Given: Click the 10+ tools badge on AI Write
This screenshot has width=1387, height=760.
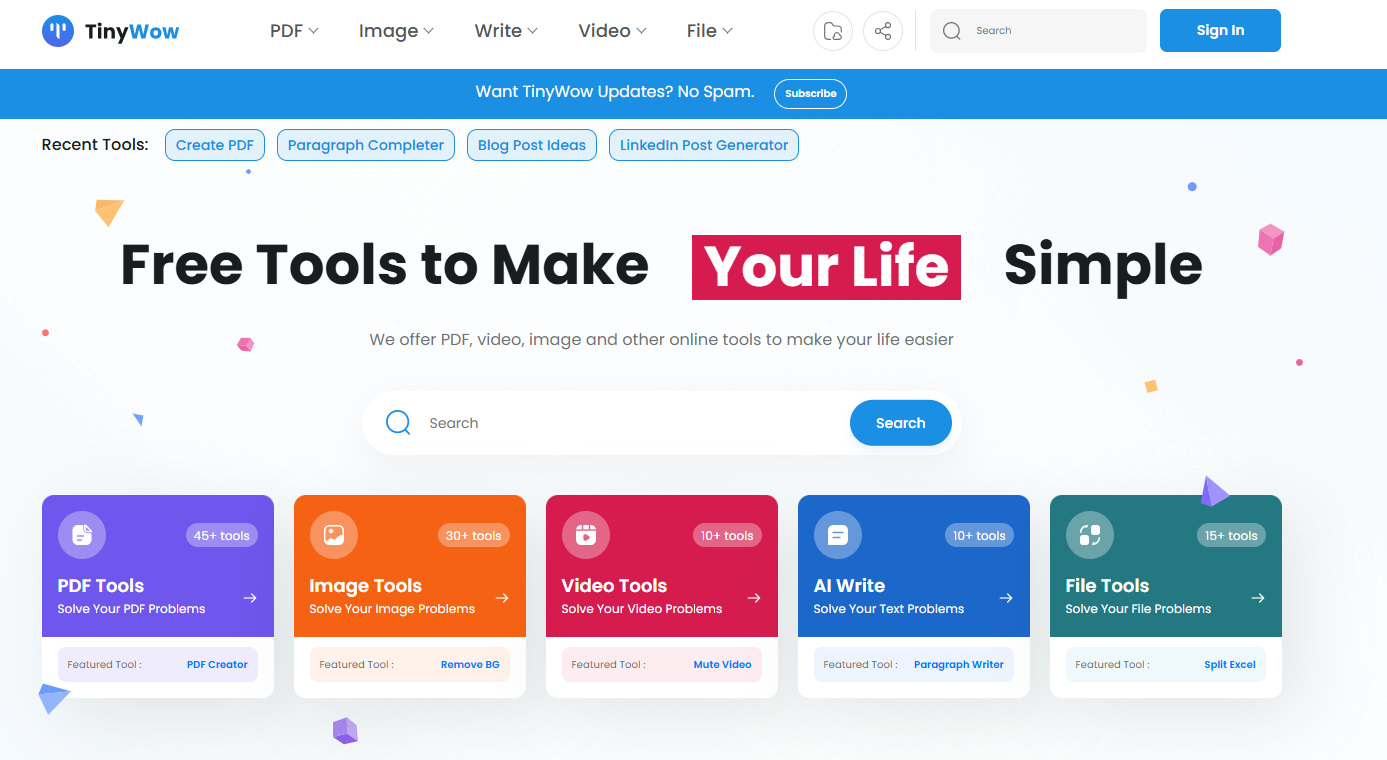Looking at the screenshot, I should [x=979, y=536].
